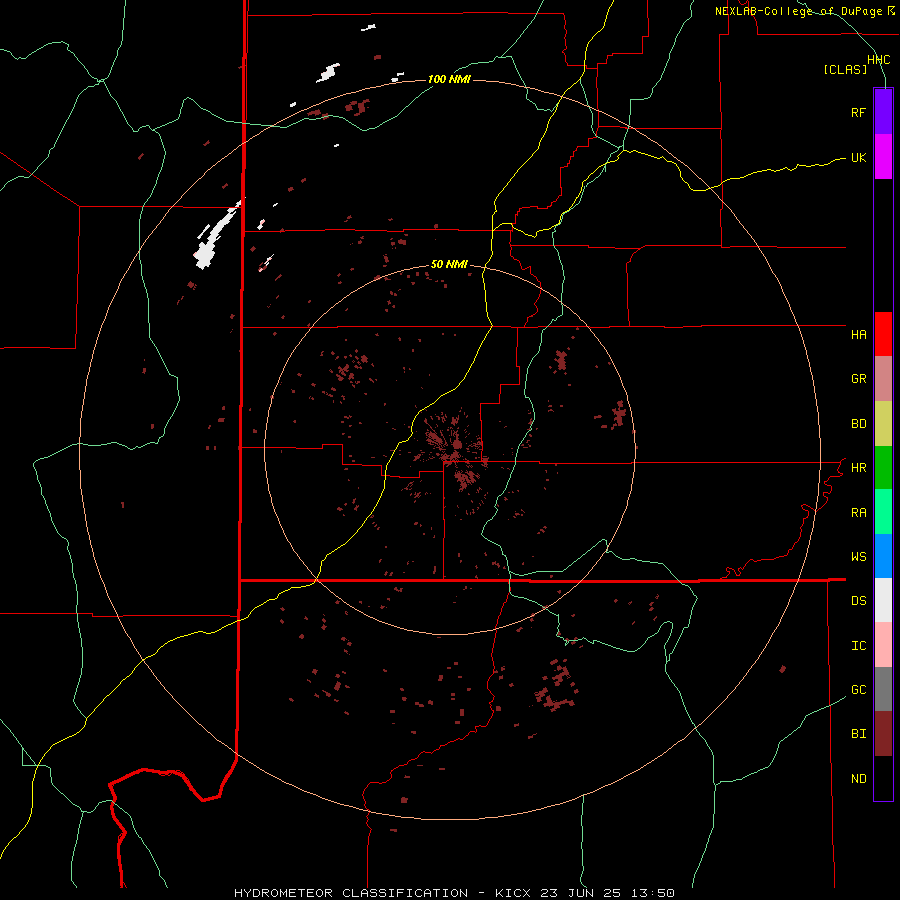Click the HA legend label

tap(858, 335)
